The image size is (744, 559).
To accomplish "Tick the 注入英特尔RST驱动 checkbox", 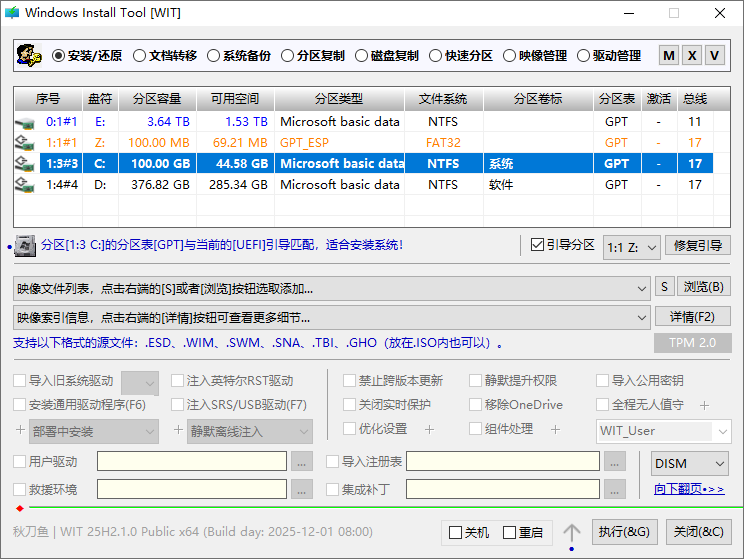I will coord(177,381).
